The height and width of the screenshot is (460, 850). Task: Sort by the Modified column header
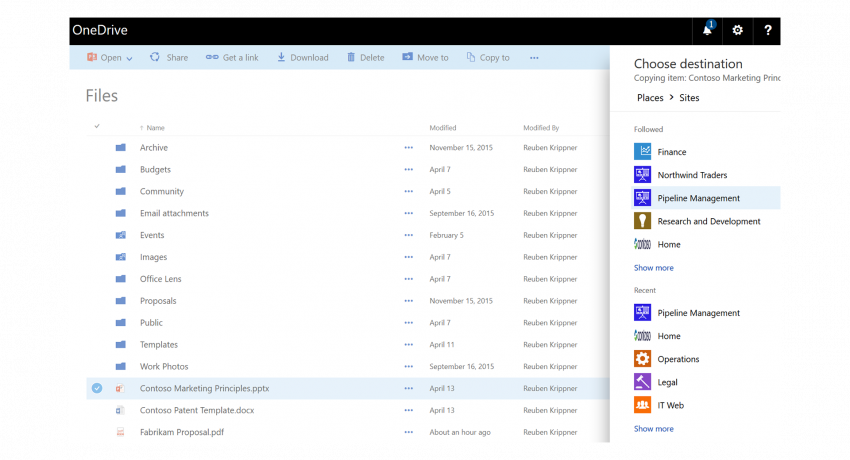point(442,128)
